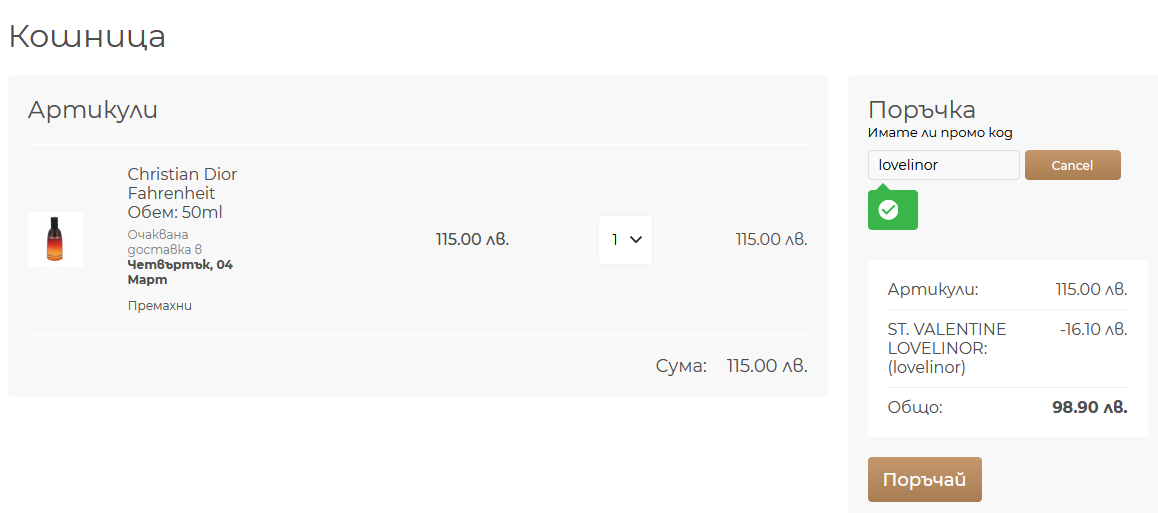The width and height of the screenshot is (1158, 513).
Task: Click the Сума subtotal label
Action: click(682, 366)
